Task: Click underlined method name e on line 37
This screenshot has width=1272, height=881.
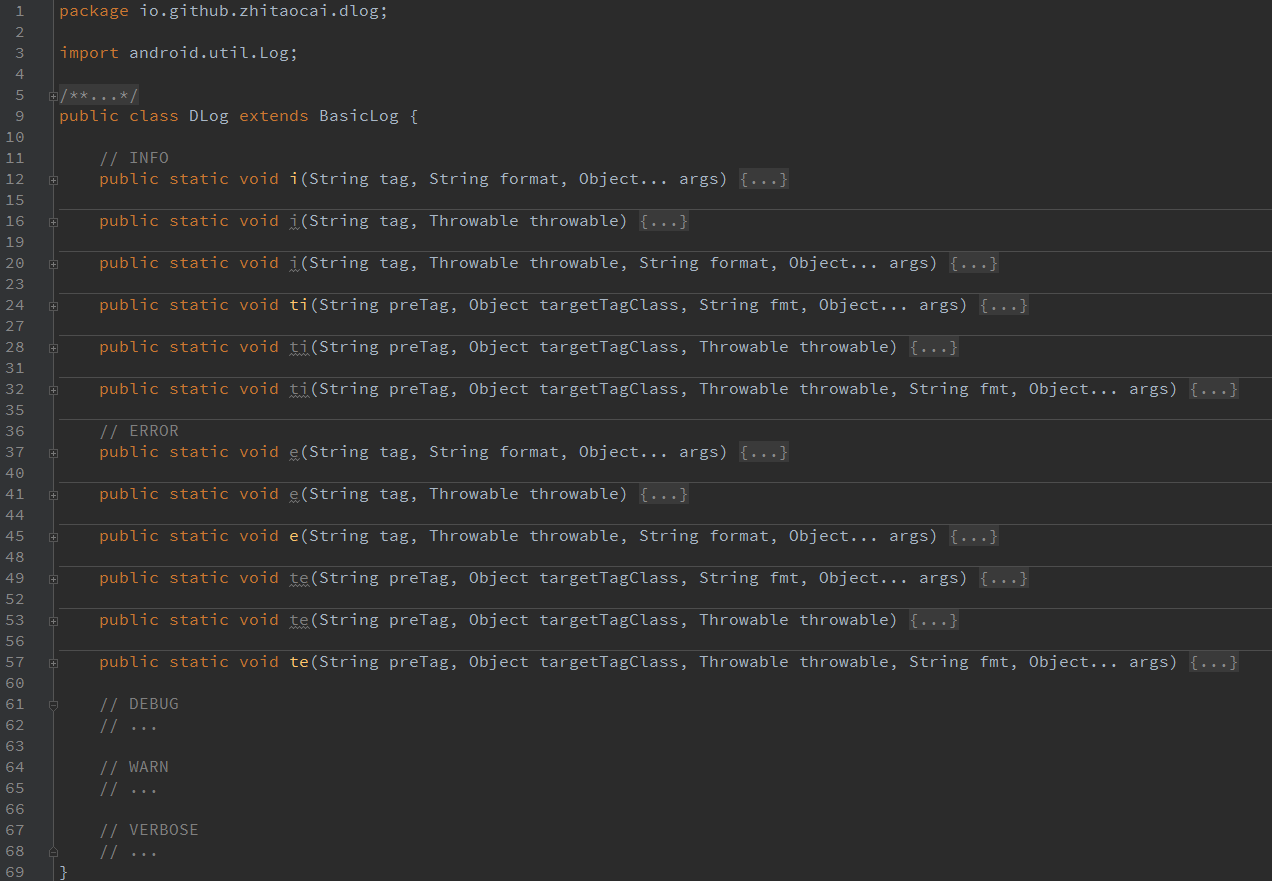Action: (x=294, y=452)
